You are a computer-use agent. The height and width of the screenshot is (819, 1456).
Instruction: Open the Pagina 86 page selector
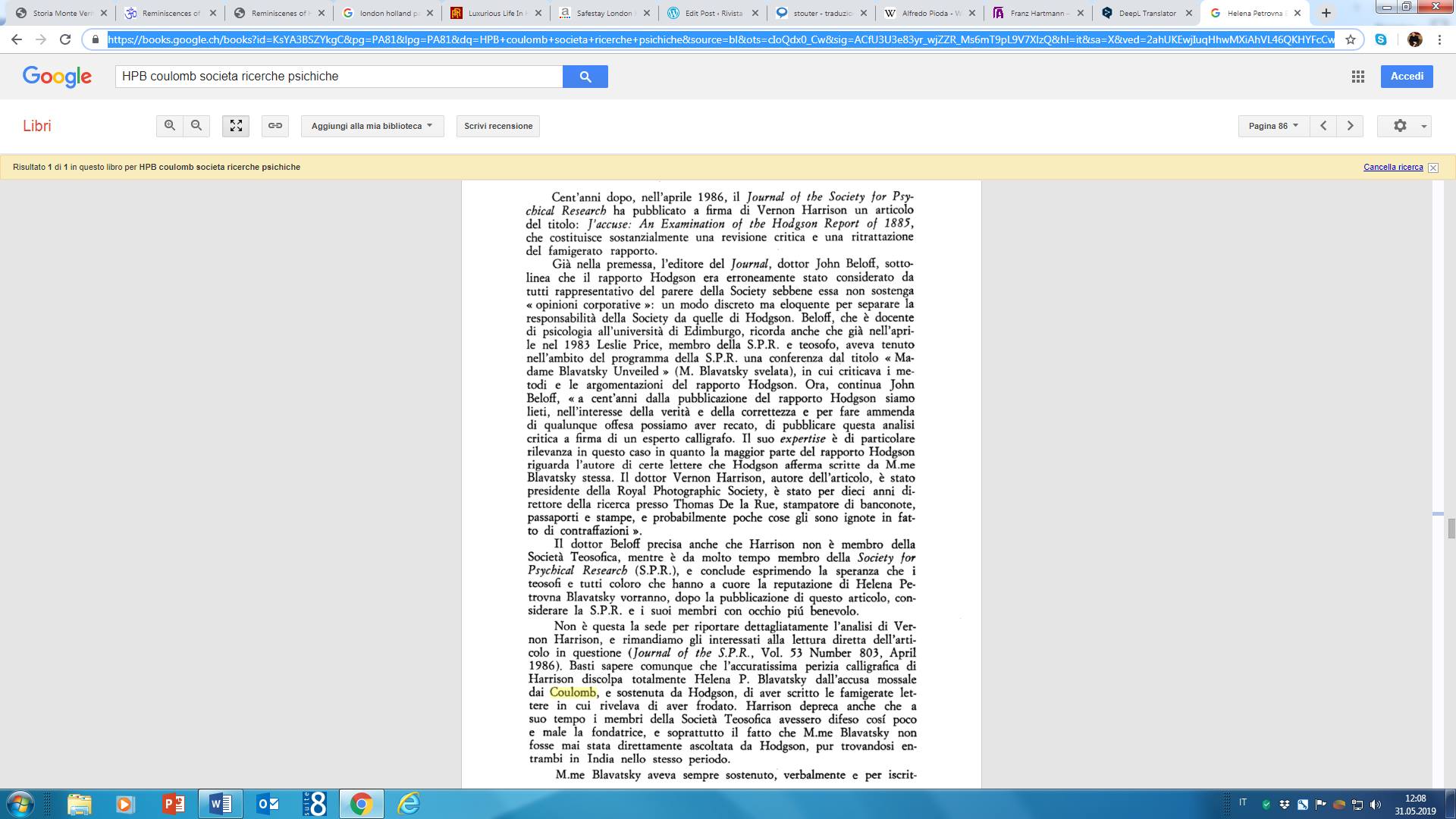1273,126
